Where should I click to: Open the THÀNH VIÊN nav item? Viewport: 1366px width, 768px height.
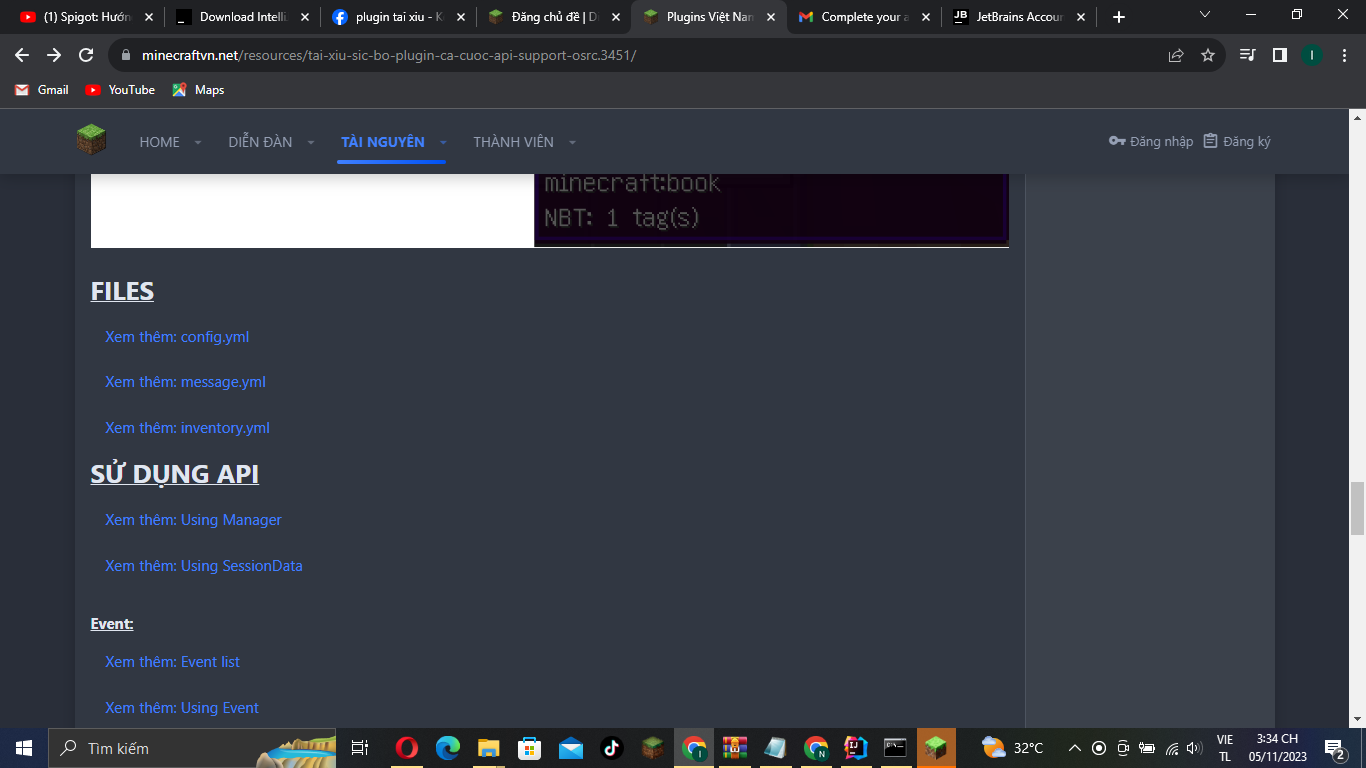point(513,142)
